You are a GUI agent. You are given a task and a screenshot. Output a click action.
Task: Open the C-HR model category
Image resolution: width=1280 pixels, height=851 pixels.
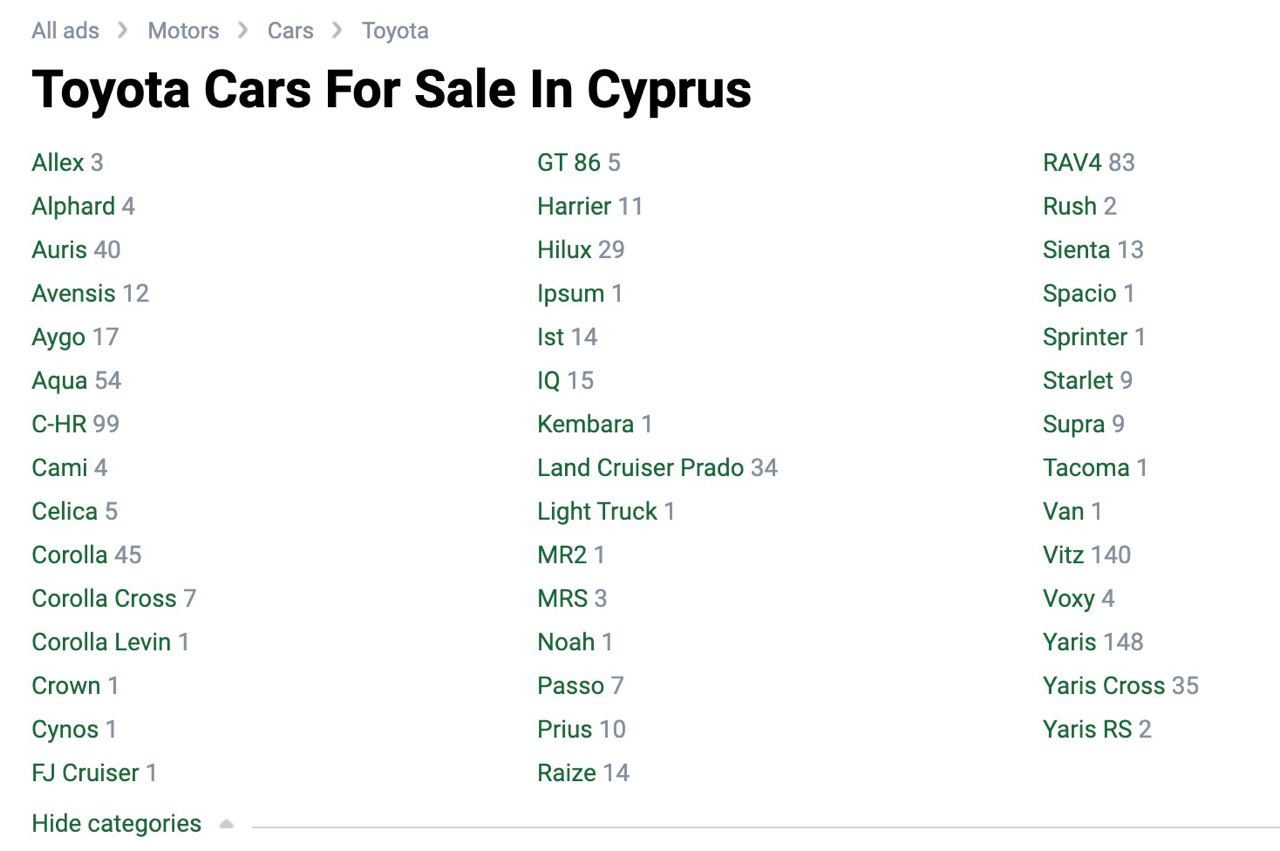(59, 424)
